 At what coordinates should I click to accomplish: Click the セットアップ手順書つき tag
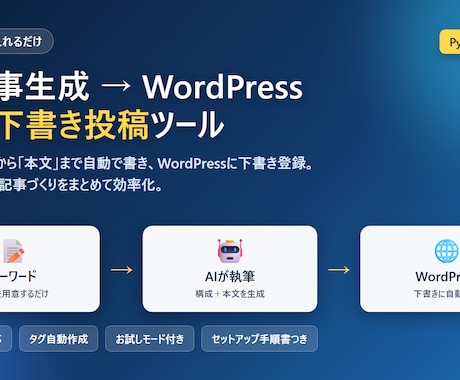coord(259,339)
